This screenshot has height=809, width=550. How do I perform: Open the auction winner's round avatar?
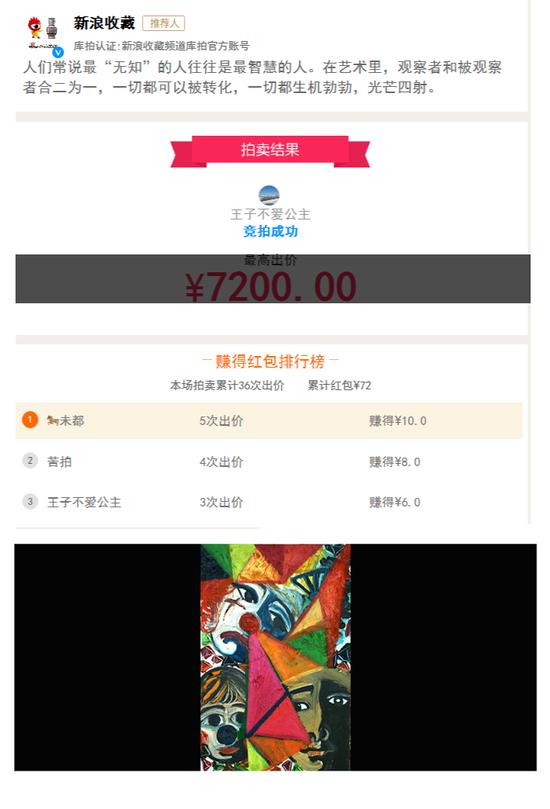[x=269, y=196]
